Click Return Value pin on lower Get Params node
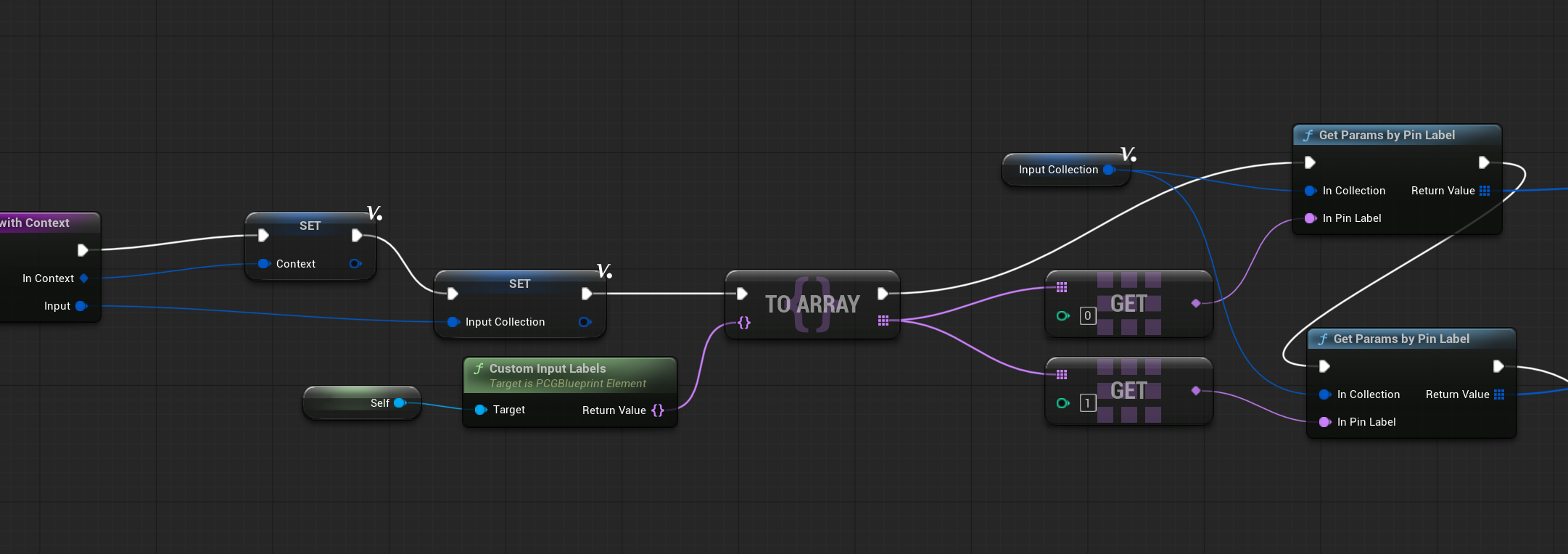This screenshot has height=554, width=1568. point(1499,394)
